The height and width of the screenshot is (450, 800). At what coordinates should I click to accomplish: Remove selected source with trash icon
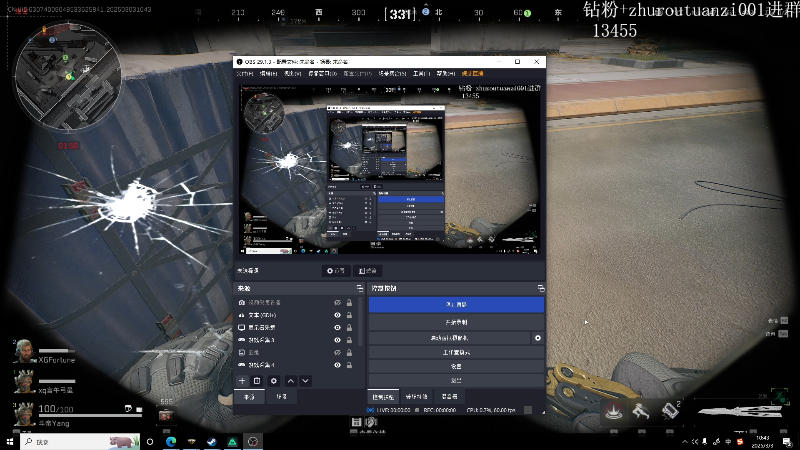click(257, 381)
